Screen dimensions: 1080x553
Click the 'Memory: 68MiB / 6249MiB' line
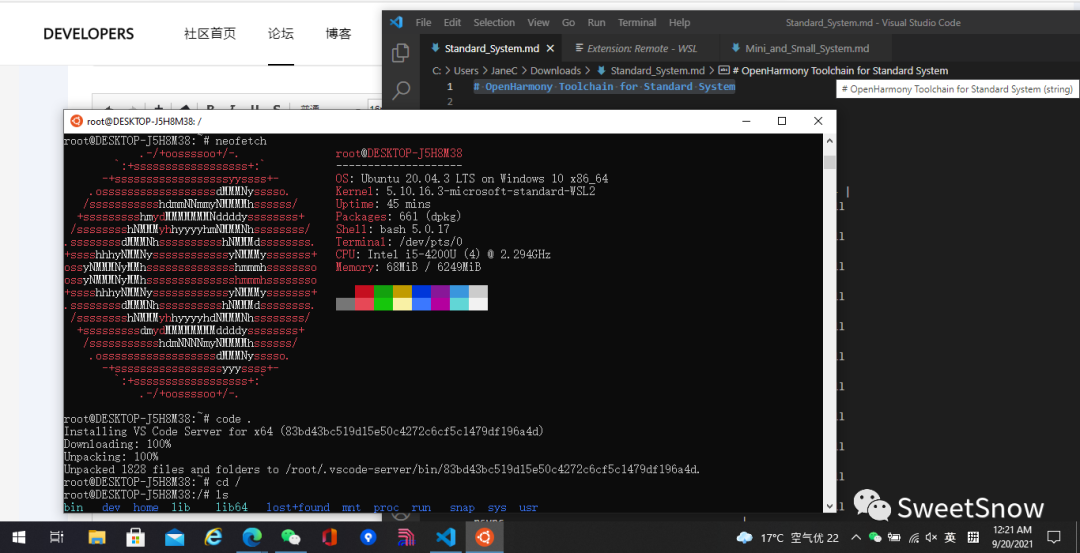click(408, 267)
